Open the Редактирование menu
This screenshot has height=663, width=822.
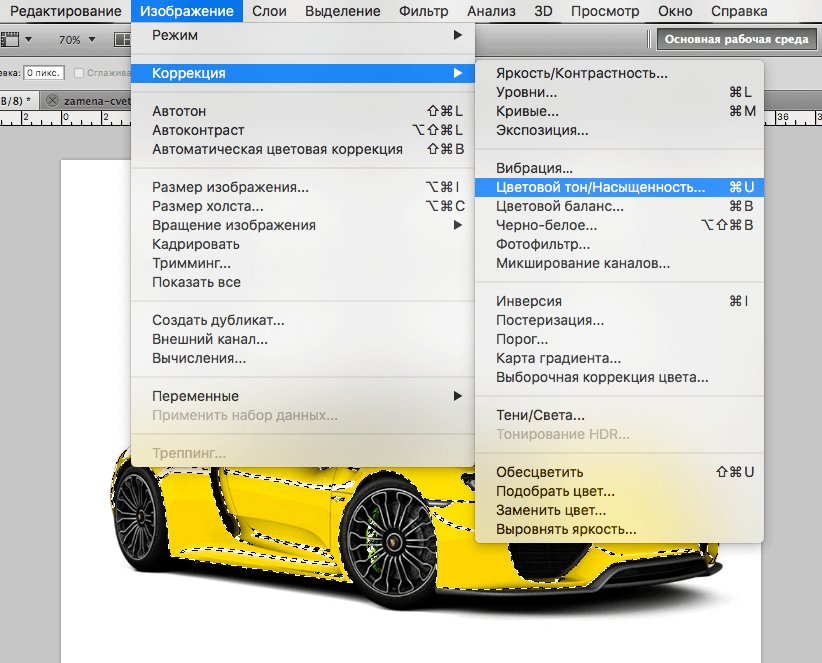tap(66, 11)
